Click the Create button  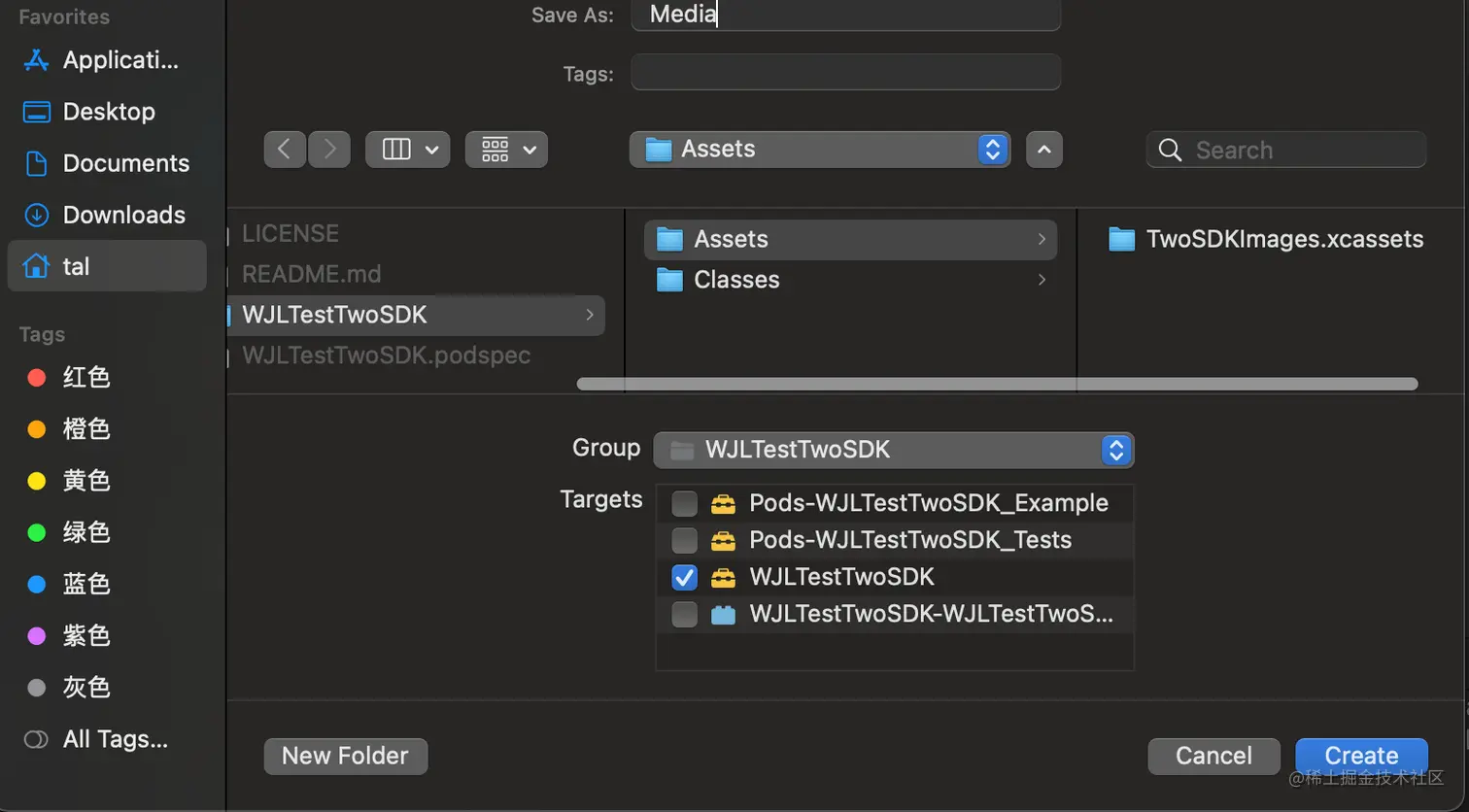1361,756
